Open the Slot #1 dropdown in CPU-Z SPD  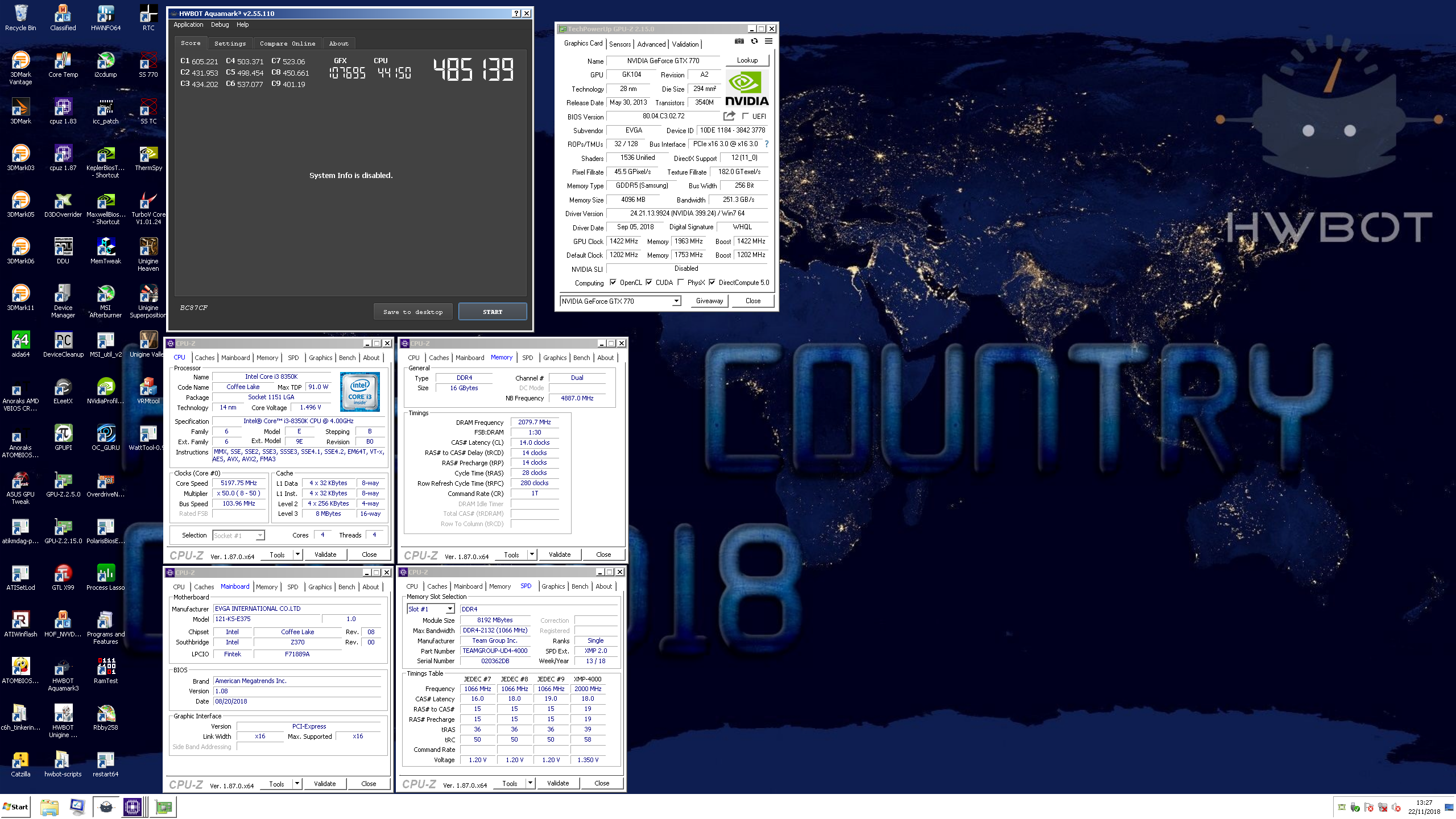click(450, 609)
